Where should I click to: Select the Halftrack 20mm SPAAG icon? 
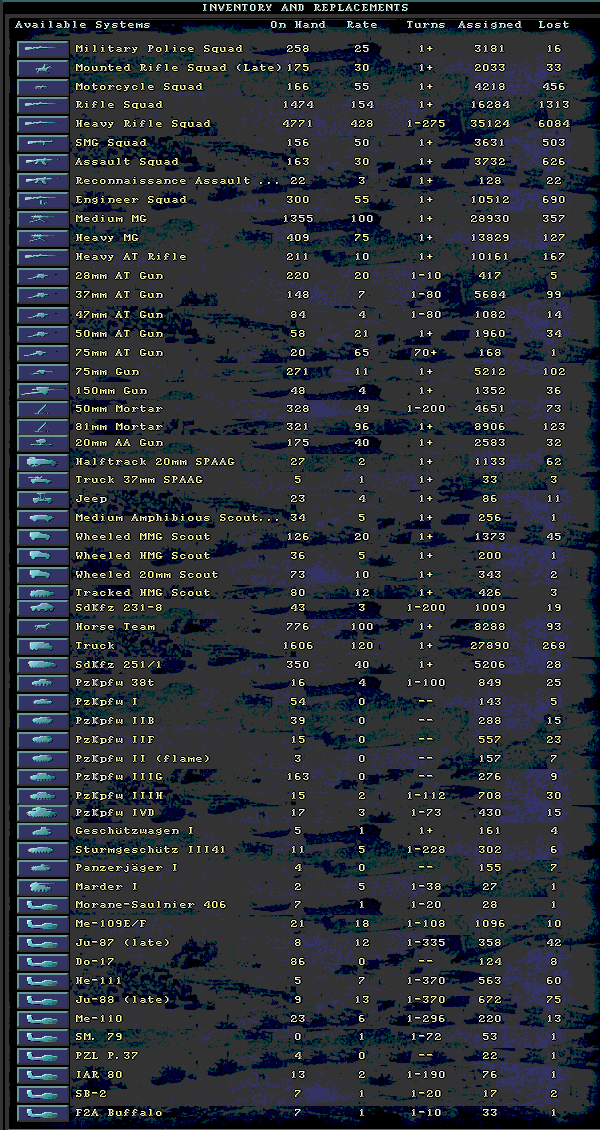coord(43,462)
